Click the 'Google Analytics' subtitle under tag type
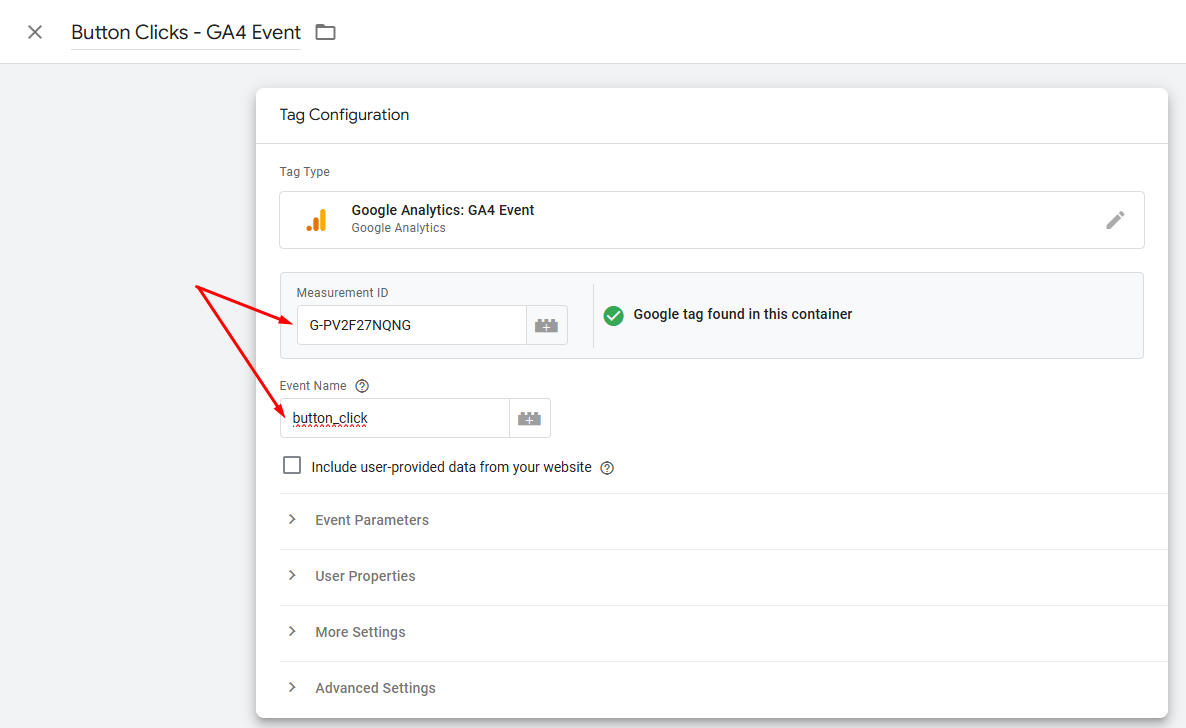The height and width of the screenshot is (728, 1186). click(x=399, y=228)
